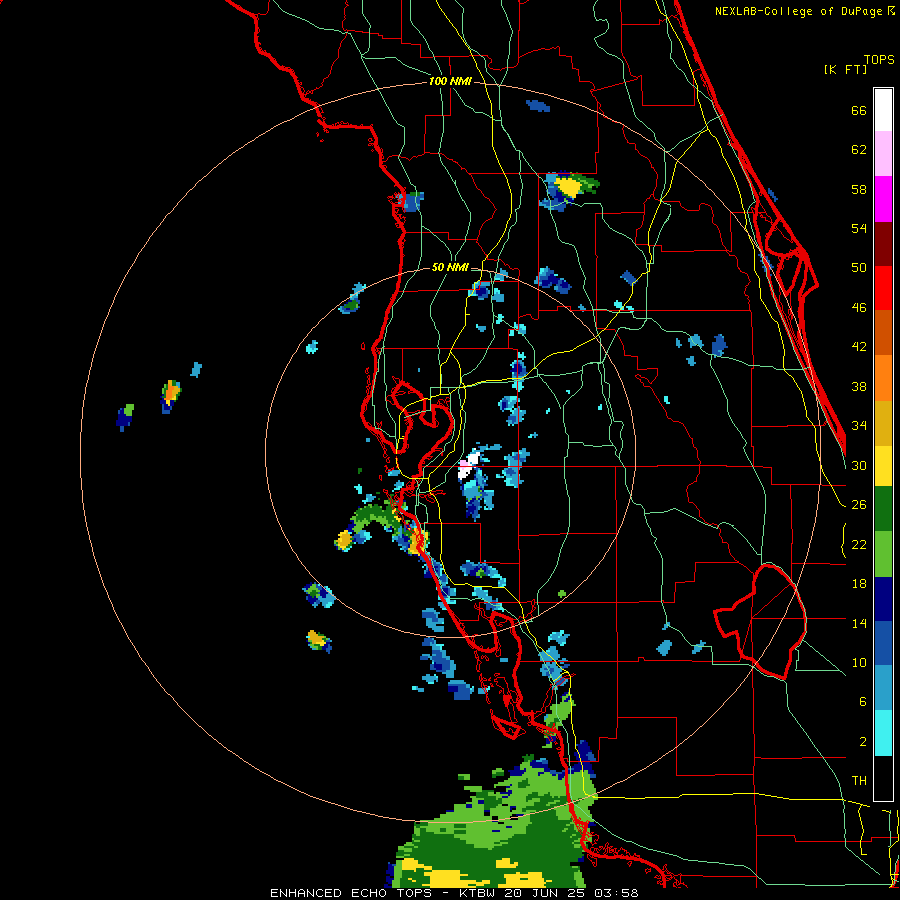
Task: Click the 'ENHANCED ECHO TOPS' caption text
Action: click(351, 893)
